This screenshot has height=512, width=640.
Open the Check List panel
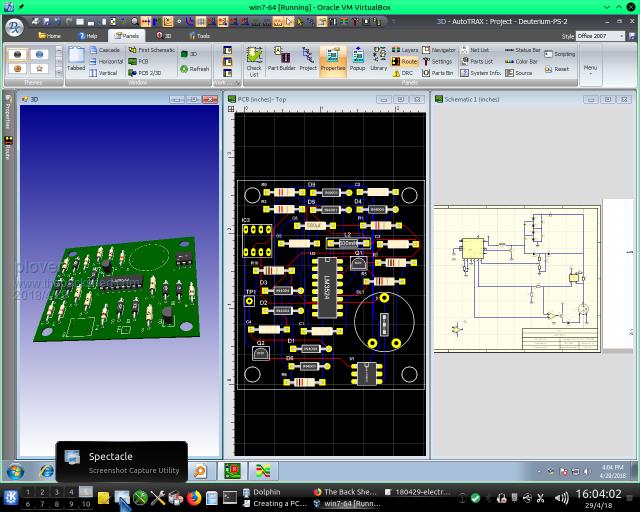tap(253, 62)
